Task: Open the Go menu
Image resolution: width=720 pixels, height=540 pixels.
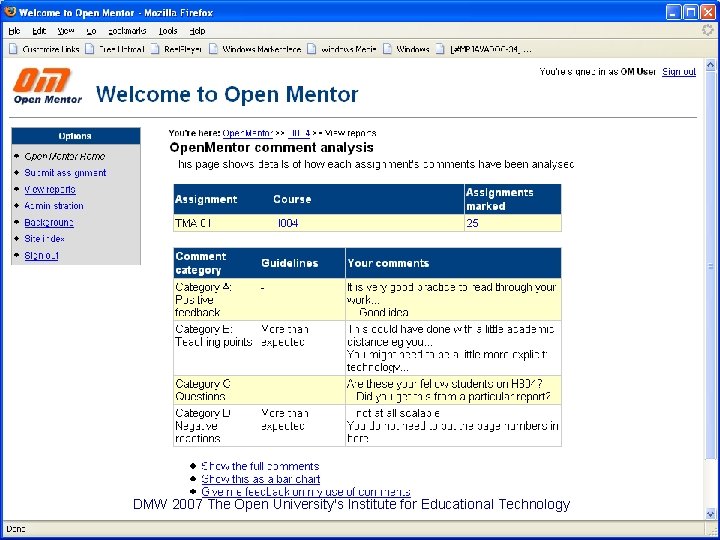Action: click(91, 31)
